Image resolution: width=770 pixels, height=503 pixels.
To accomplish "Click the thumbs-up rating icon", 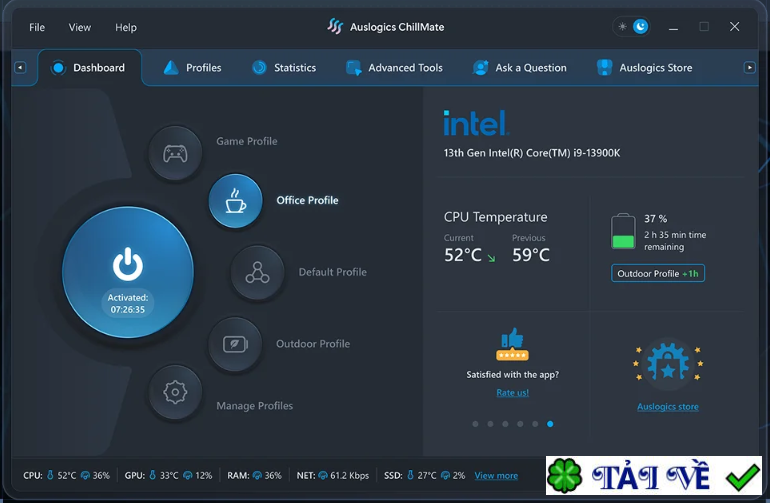I will coord(512,344).
